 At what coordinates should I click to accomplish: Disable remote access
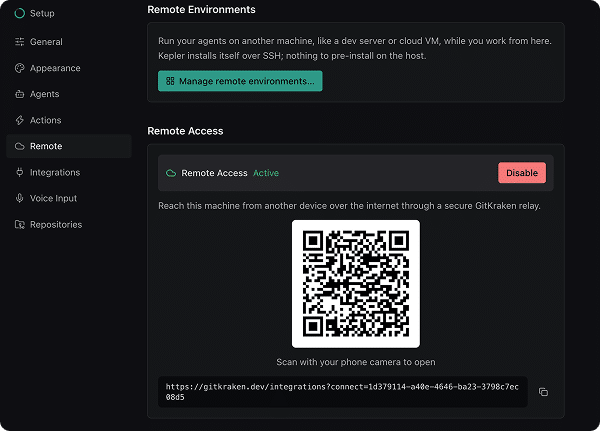[522, 173]
